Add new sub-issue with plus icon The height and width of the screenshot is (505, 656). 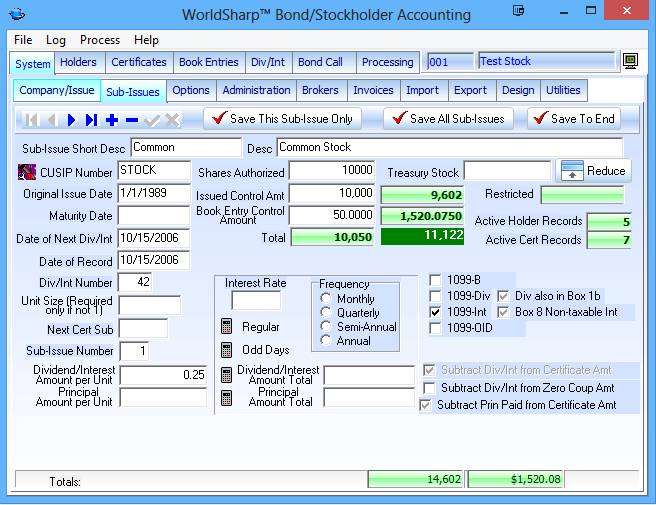111,120
